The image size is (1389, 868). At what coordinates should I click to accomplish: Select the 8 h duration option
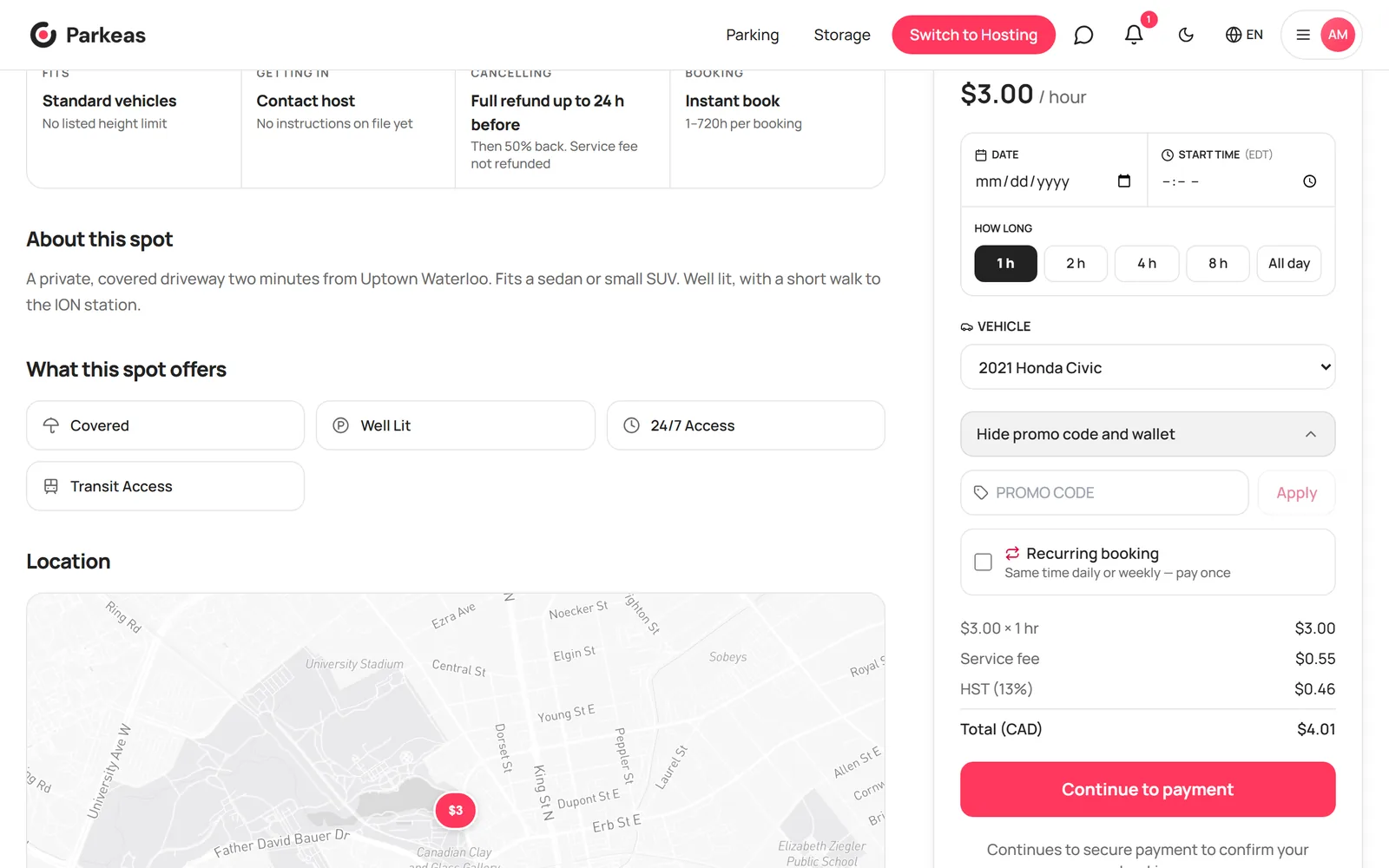pos(1218,263)
